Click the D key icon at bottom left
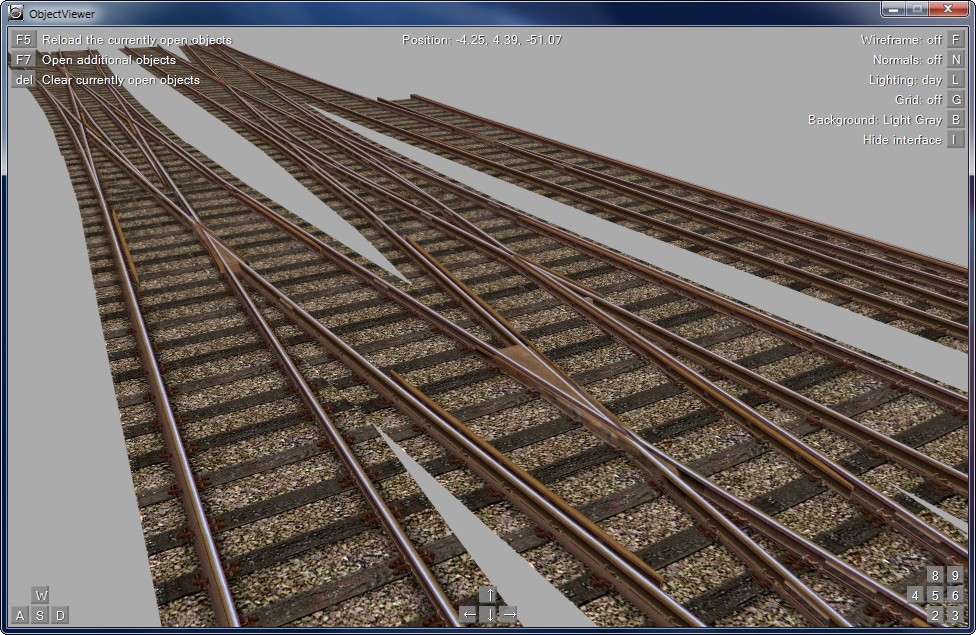976x635 pixels. (60, 615)
